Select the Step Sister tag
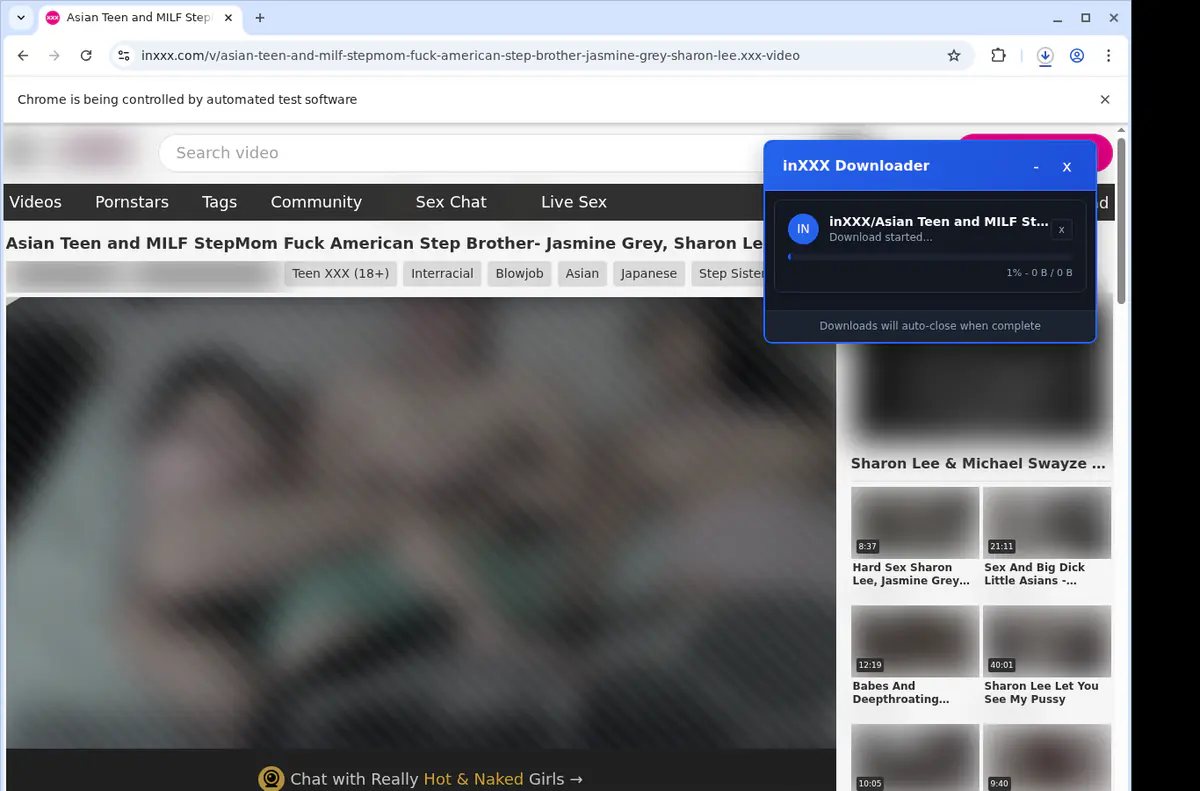This screenshot has height=791, width=1200. pyautogui.click(x=728, y=273)
